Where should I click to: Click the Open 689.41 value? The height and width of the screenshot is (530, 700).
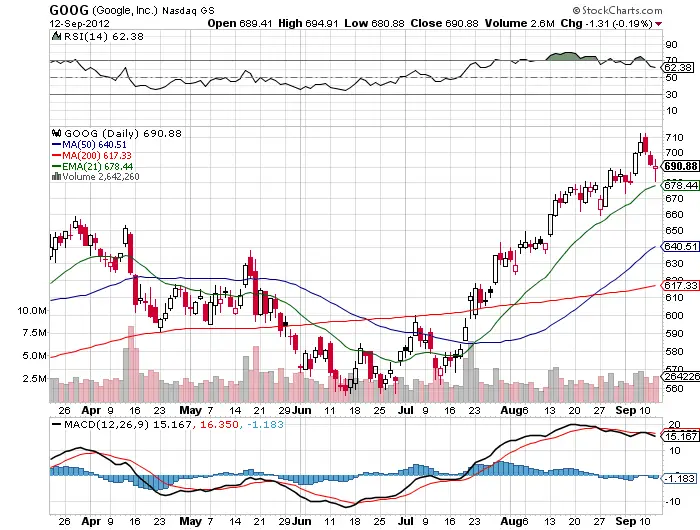tap(240, 23)
